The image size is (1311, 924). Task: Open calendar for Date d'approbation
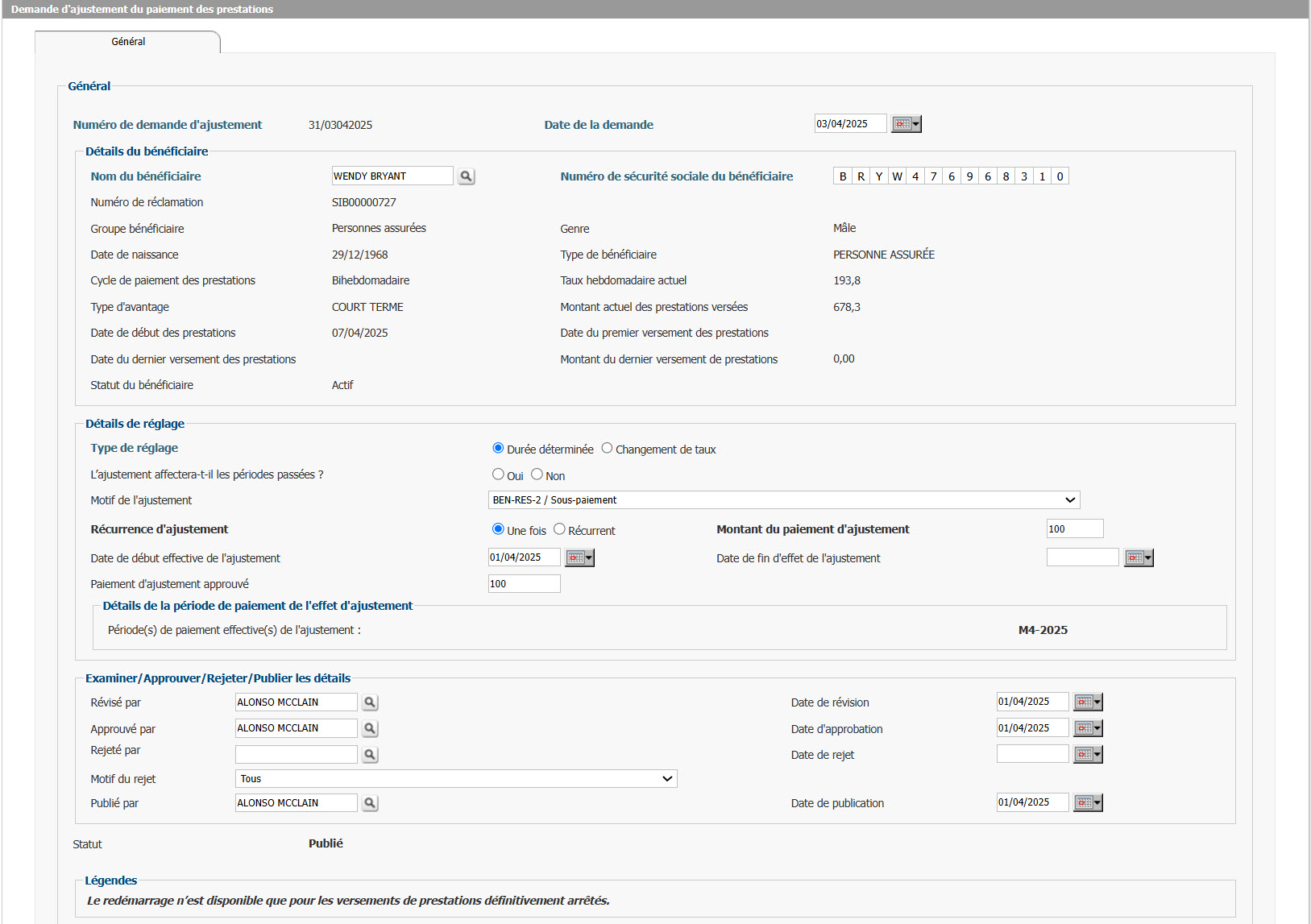[1088, 727]
